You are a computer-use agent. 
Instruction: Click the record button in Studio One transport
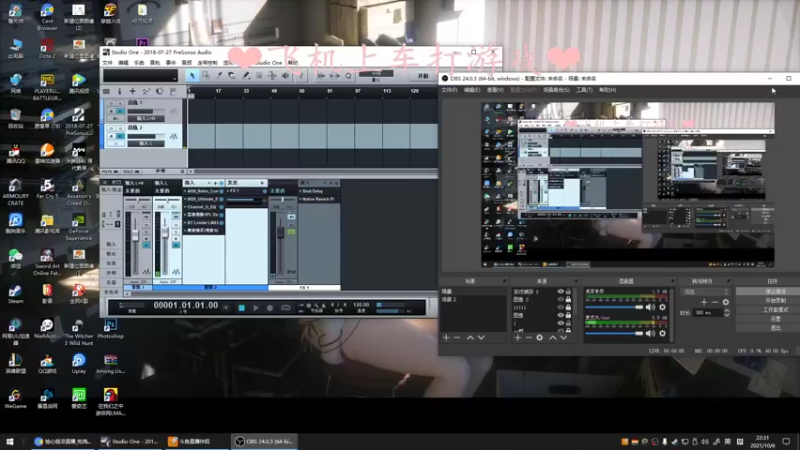(x=270, y=308)
